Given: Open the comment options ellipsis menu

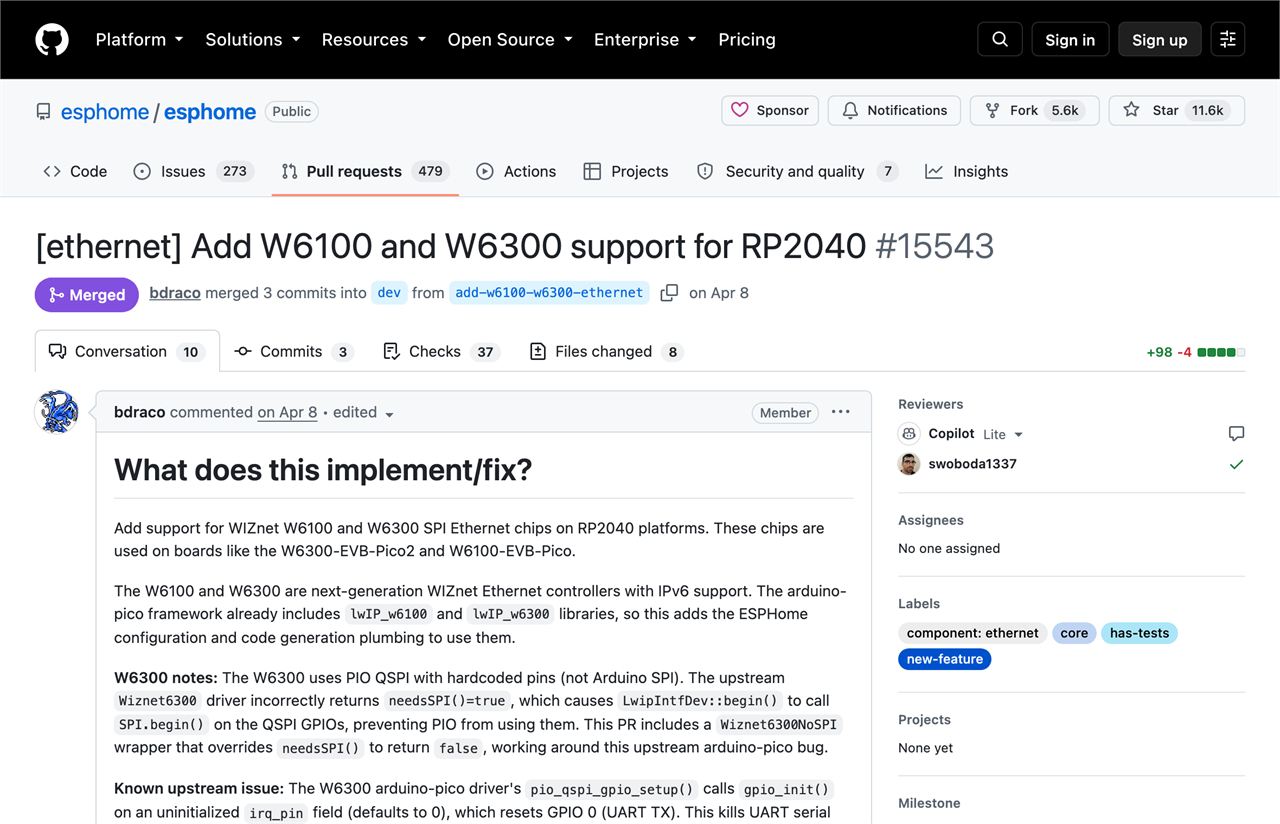Looking at the screenshot, I should click(841, 412).
